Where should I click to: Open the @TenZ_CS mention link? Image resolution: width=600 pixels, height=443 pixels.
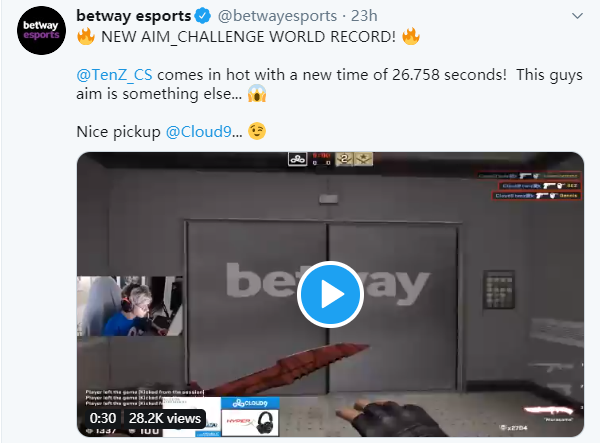(x=114, y=75)
